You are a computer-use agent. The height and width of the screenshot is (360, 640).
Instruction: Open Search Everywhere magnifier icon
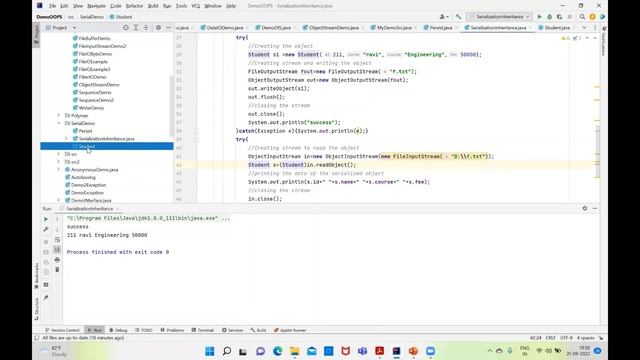point(582,17)
